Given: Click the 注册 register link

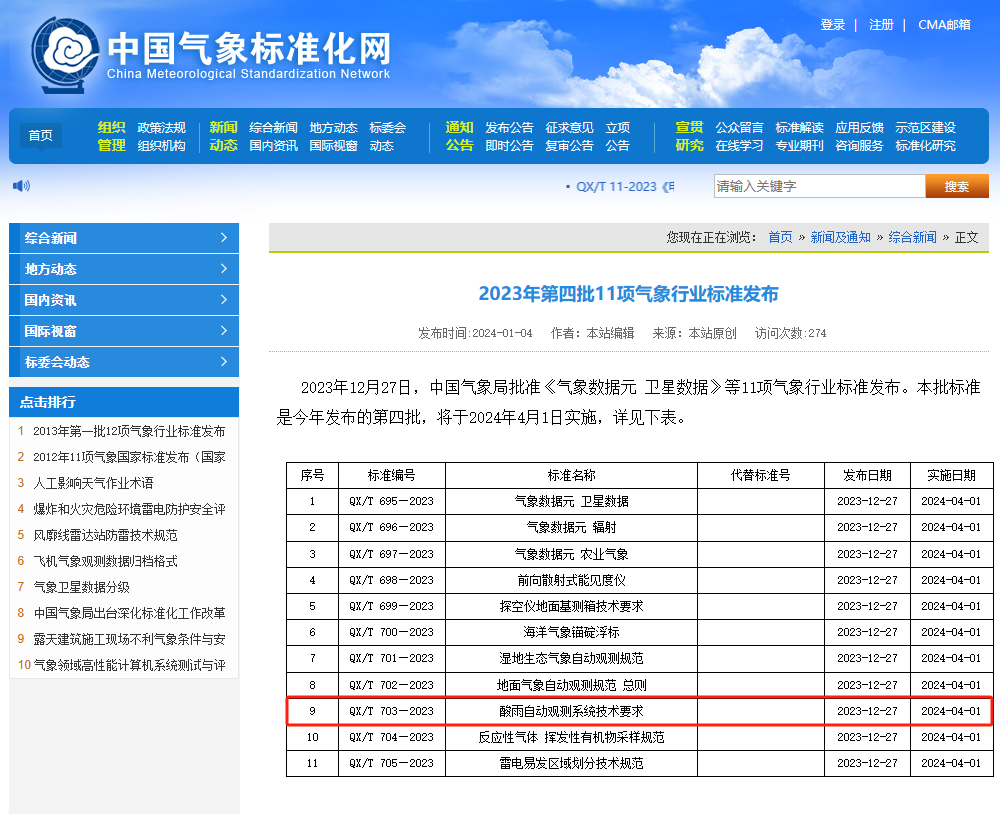Looking at the screenshot, I should pyautogui.click(x=881, y=25).
